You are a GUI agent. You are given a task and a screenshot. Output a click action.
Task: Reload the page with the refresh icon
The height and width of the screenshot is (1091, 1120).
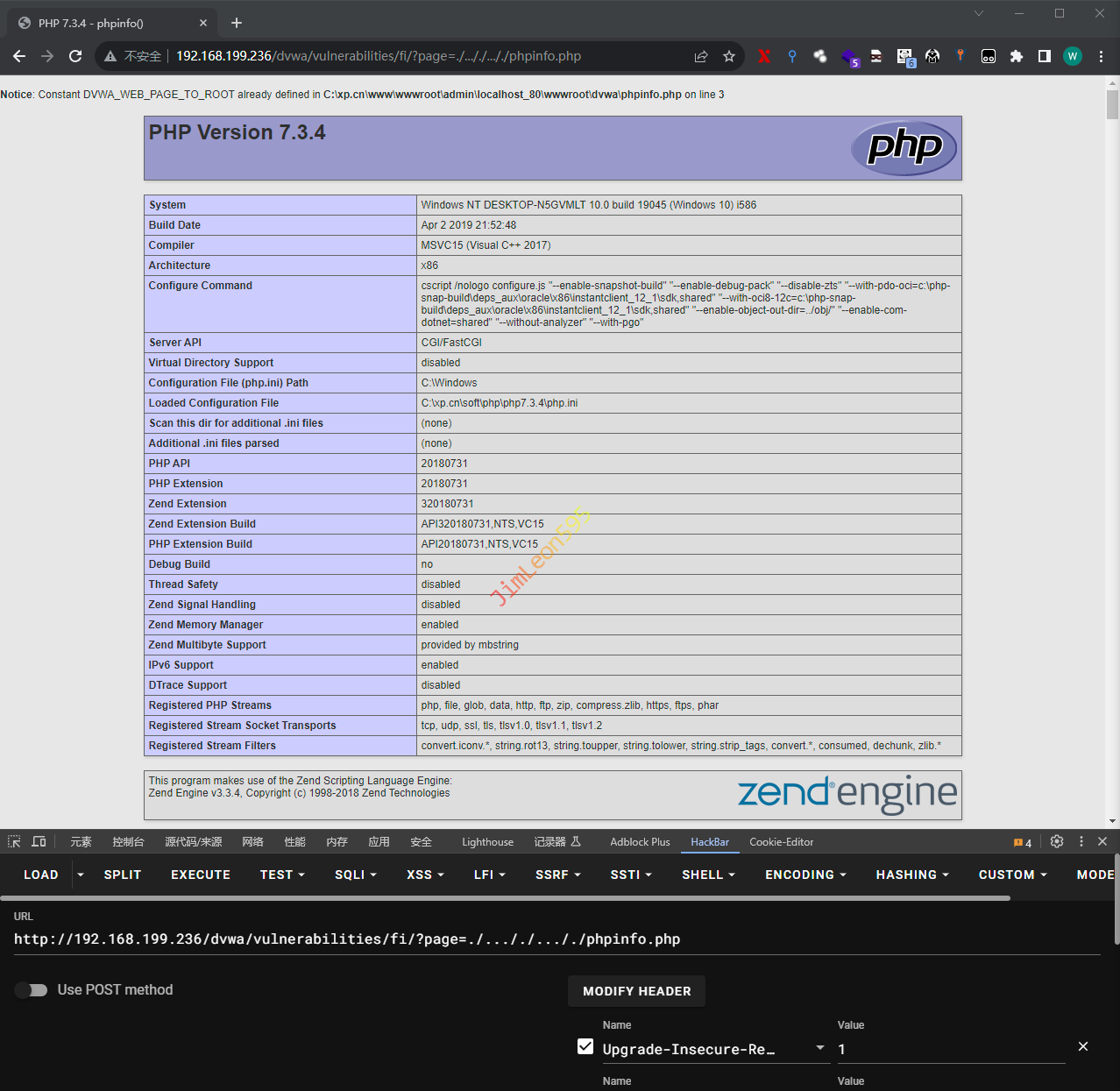75,56
